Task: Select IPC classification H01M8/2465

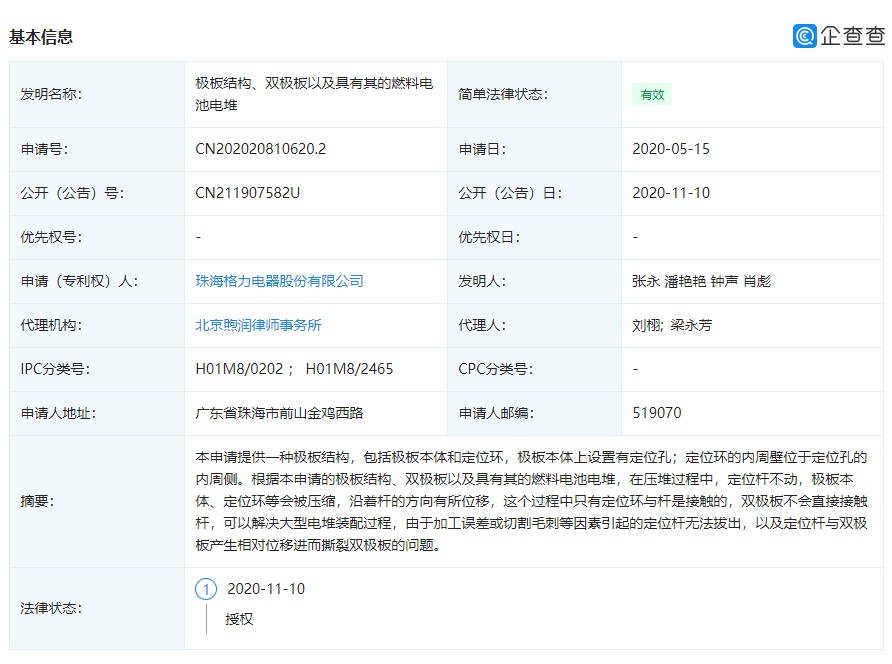Action: [x=350, y=369]
